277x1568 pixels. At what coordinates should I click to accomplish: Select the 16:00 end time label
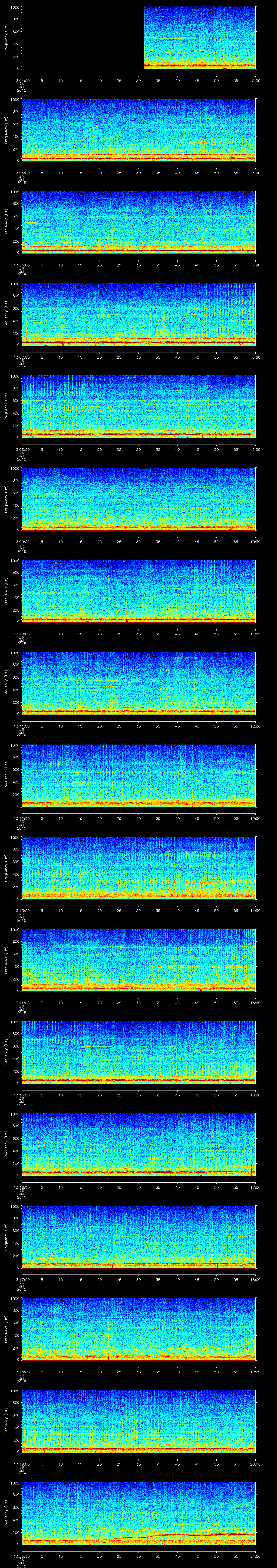click(255, 1095)
